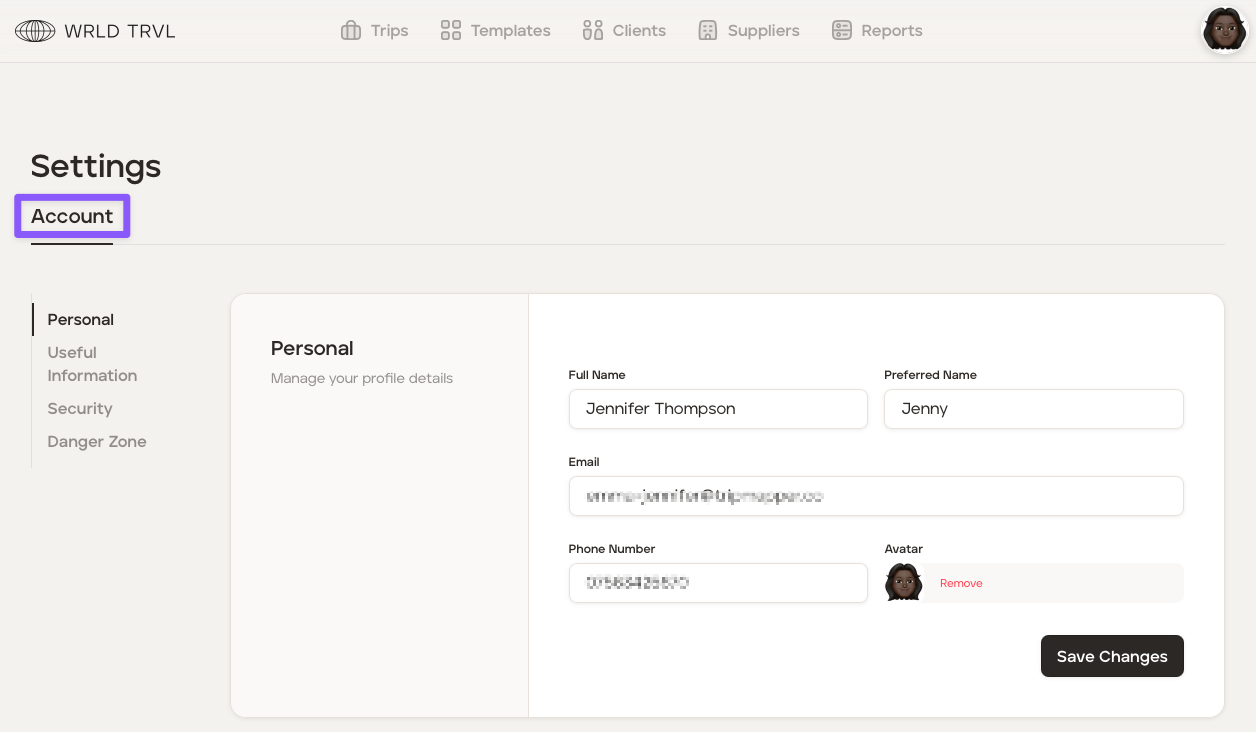Select the Phone Number input field
This screenshot has height=732, width=1256.
point(718,583)
